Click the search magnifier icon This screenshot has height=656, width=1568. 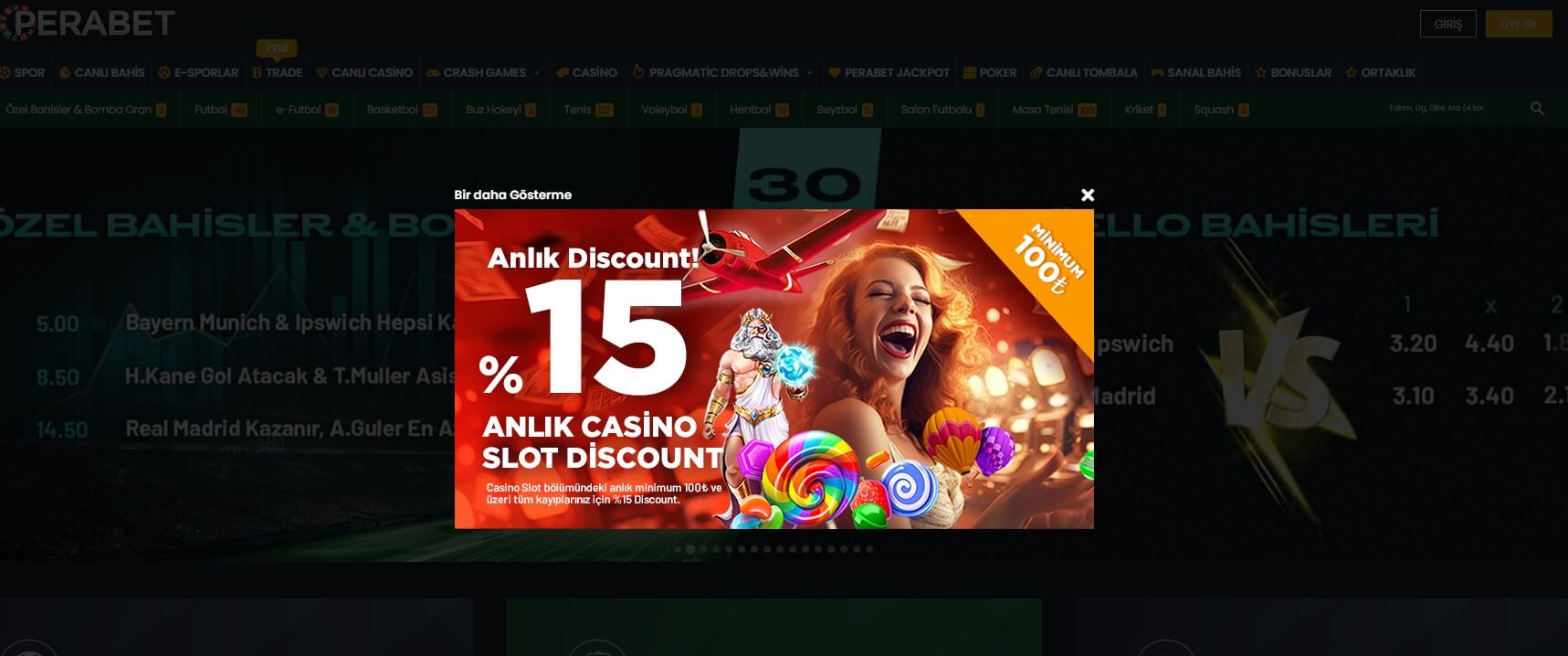pos(1537,109)
